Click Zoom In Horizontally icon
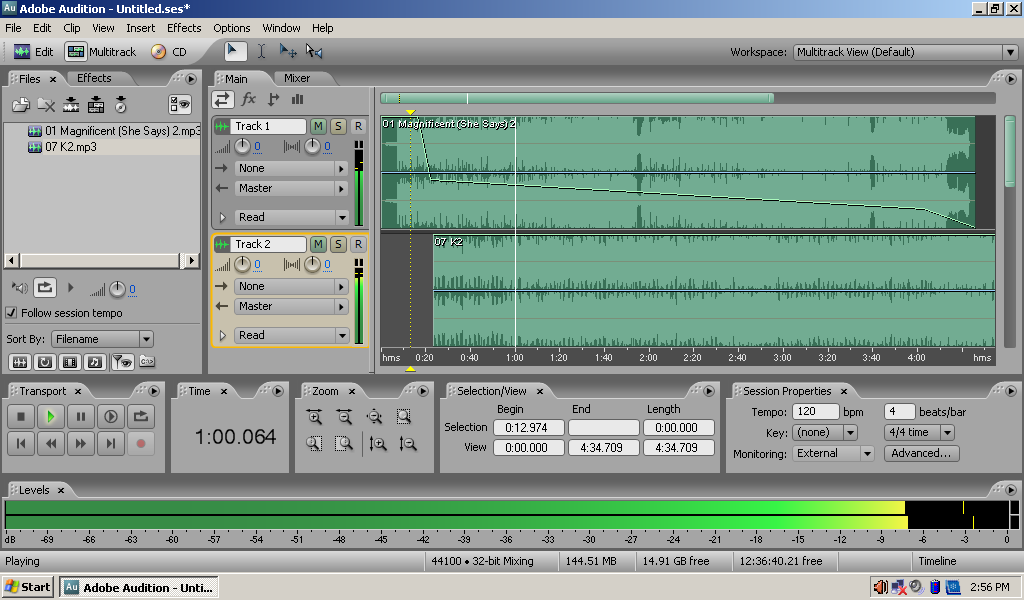Viewport: 1024px width, 600px height. coord(315,417)
